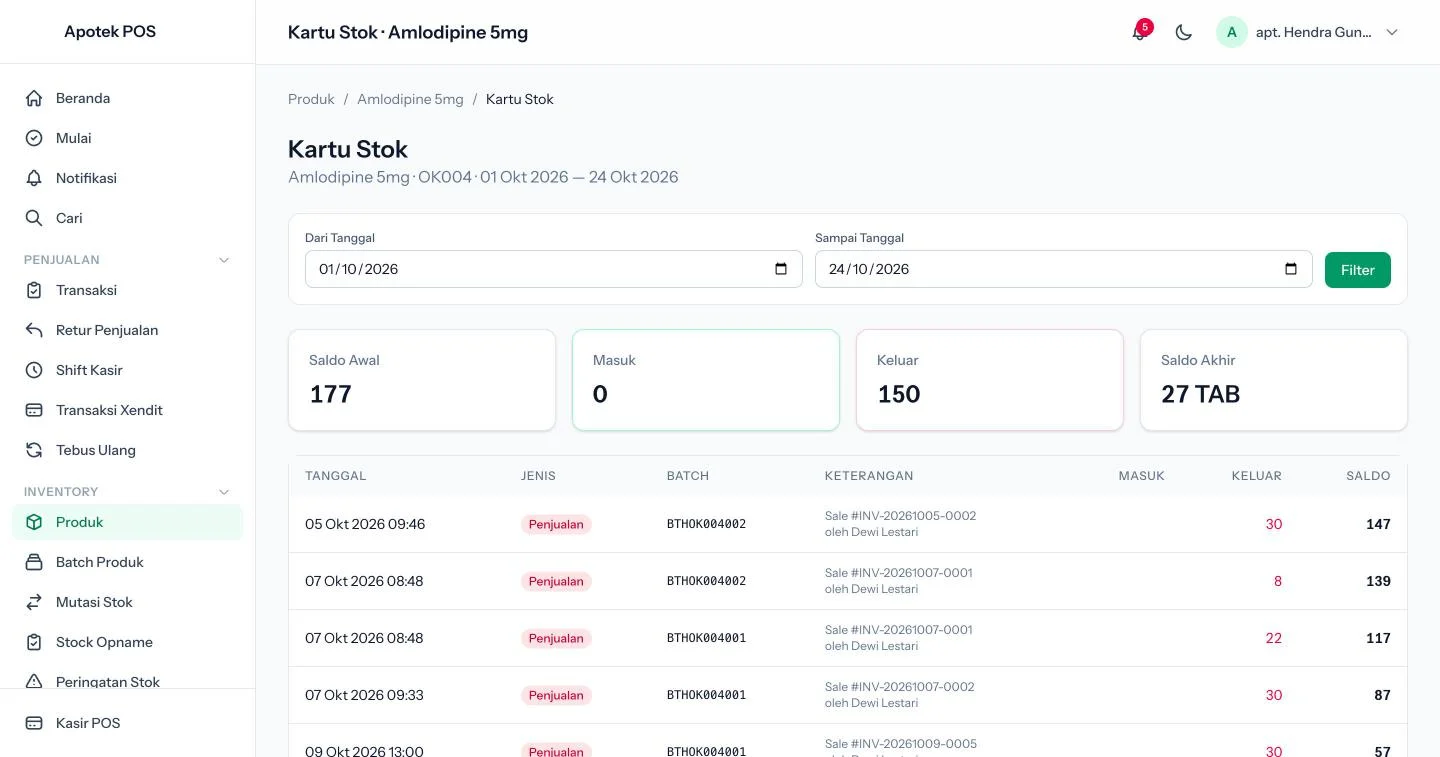The height and width of the screenshot is (757, 1440).
Task: Click the Kasir POS card icon
Action: point(34,723)
